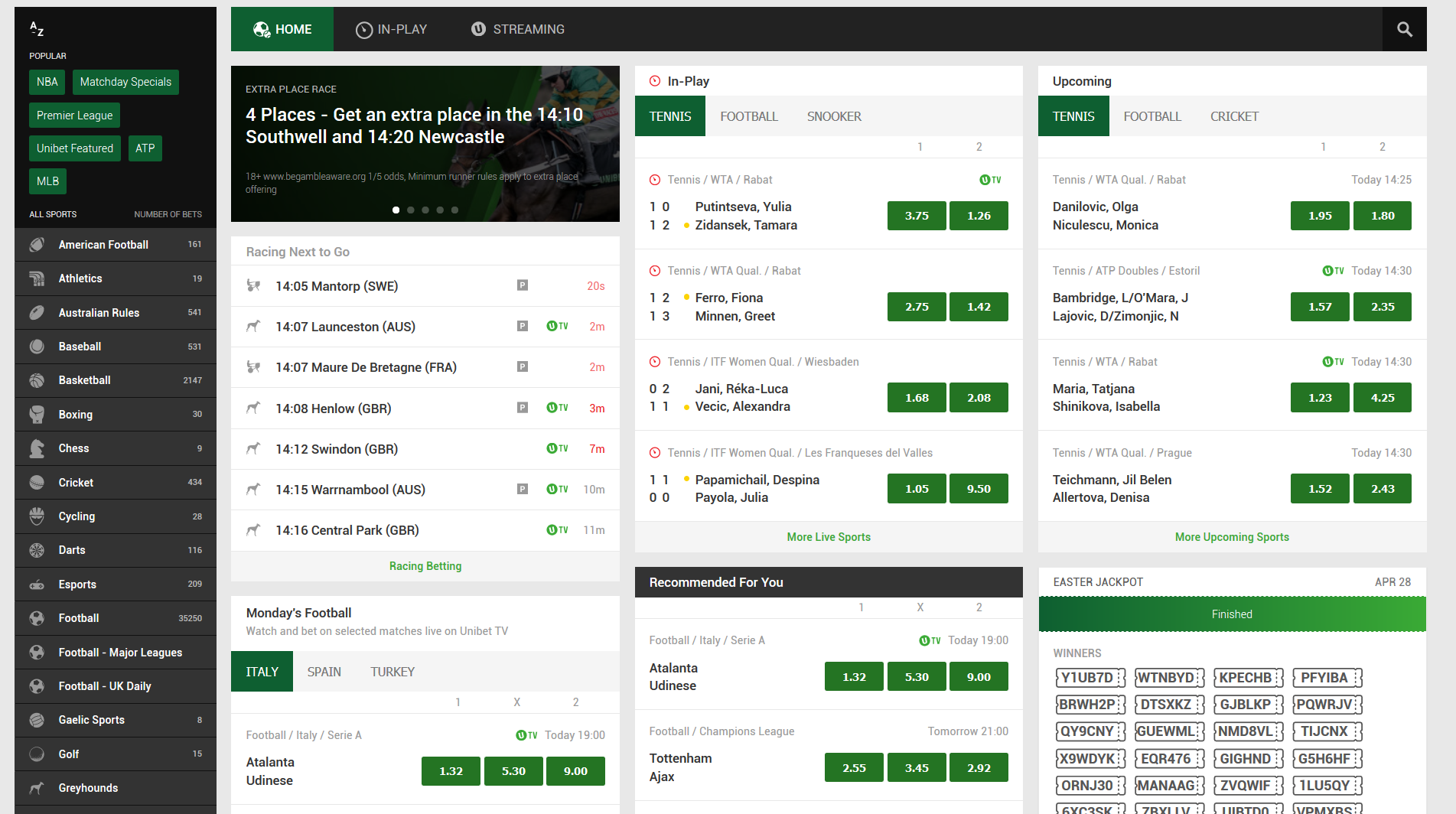Switch In-Play panel to Football tab
Viewport: 1456px width, 814px height.
[x=749, y=116]
